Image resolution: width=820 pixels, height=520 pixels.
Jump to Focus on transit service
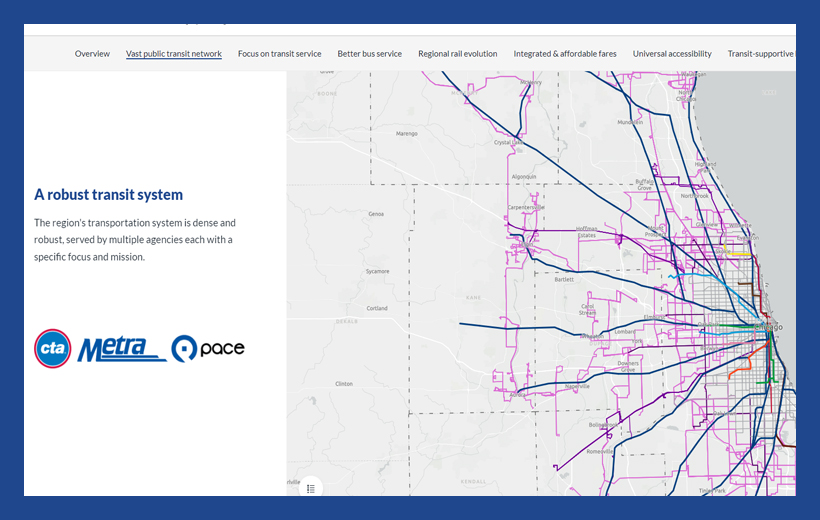279,54
